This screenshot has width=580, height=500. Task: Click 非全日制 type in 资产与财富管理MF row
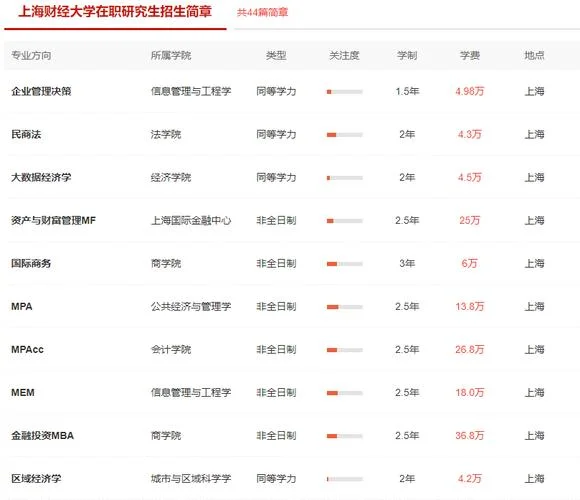click(x=276, y=220)
